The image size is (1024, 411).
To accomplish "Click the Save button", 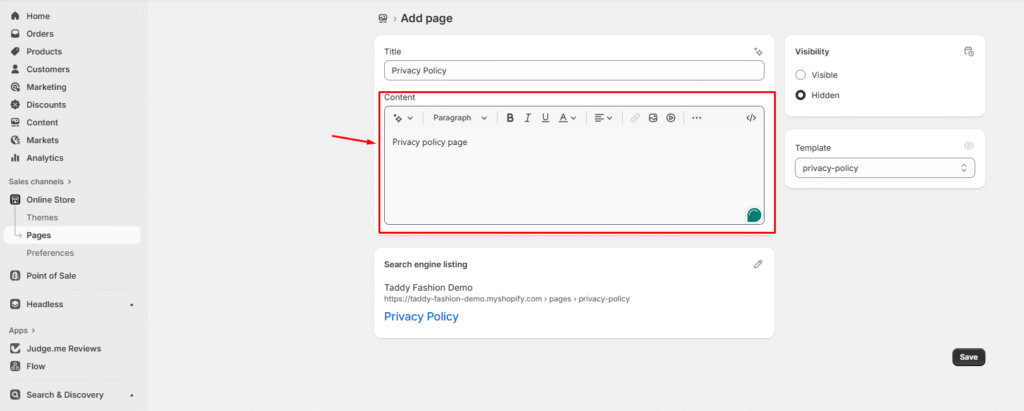I will (x=968, y=357).
